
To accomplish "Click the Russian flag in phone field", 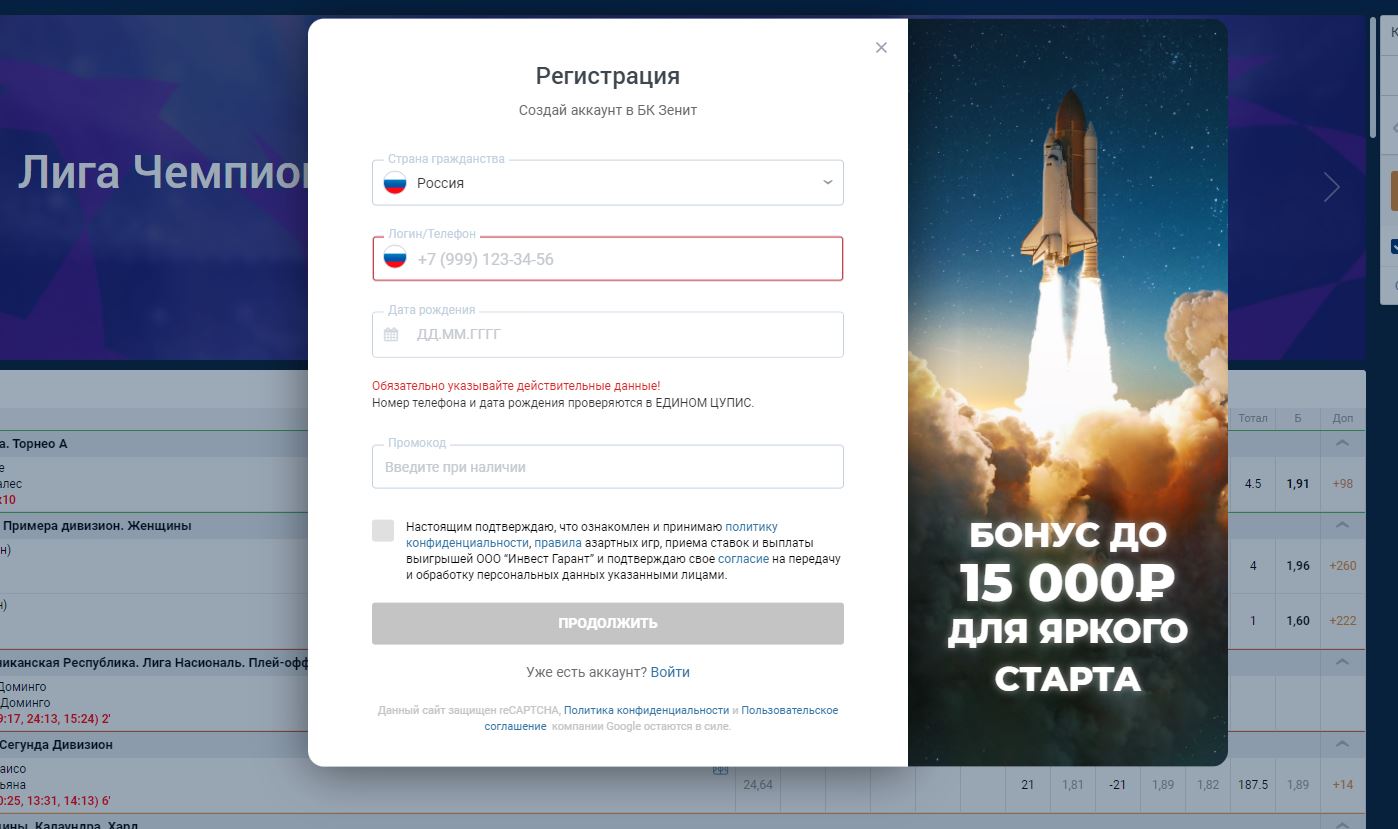I will pyautogui.click(x=395, y=258).
